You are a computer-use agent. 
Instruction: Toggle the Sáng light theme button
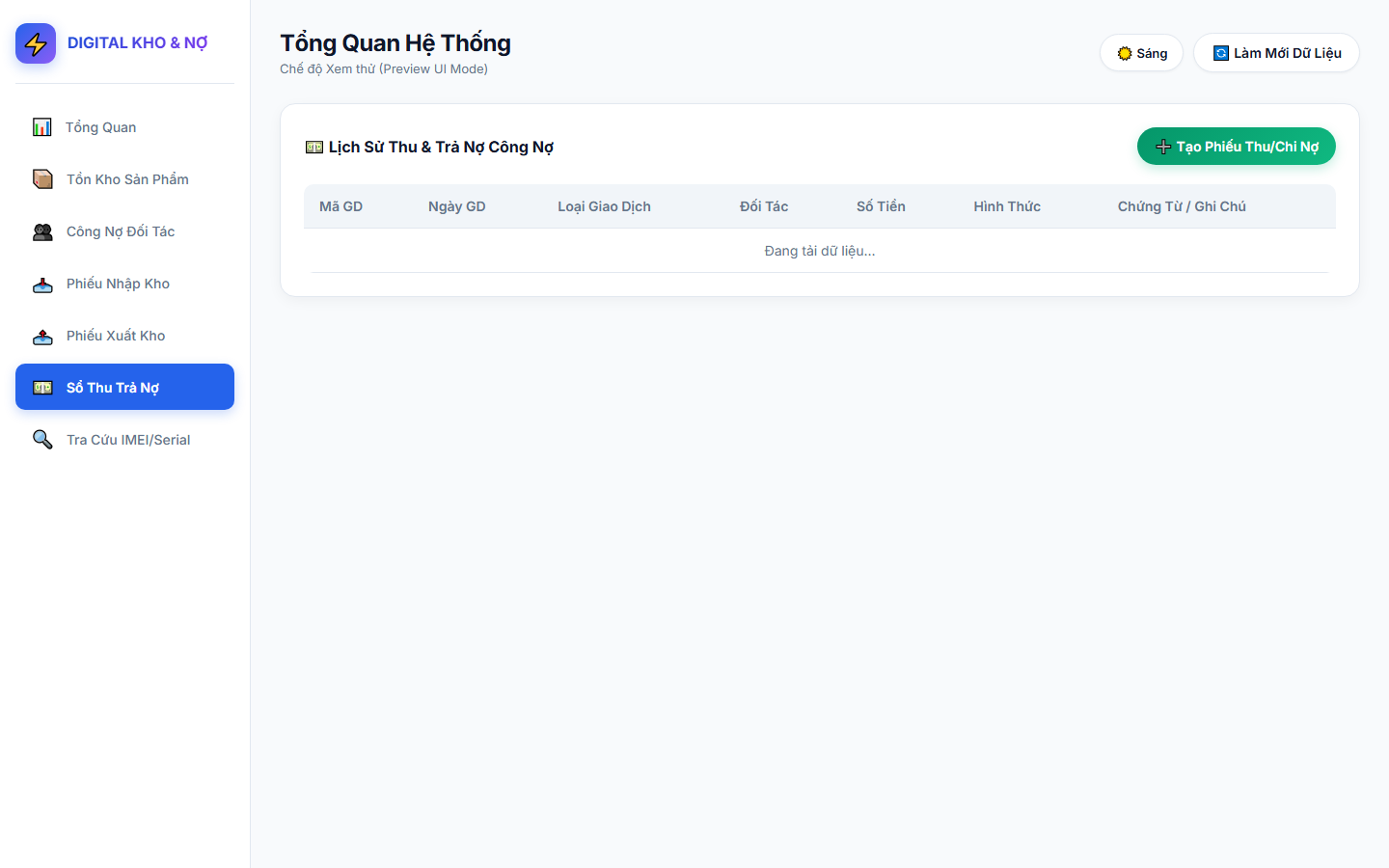[1141, 53]
